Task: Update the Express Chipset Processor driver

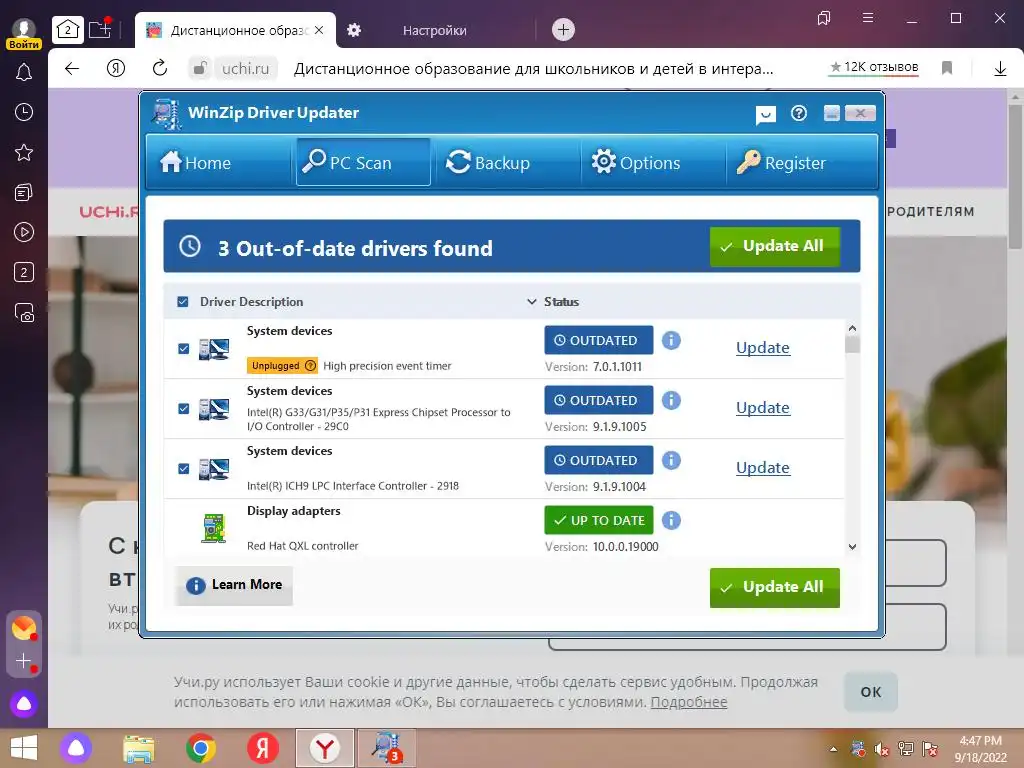Action: point(763,408)
